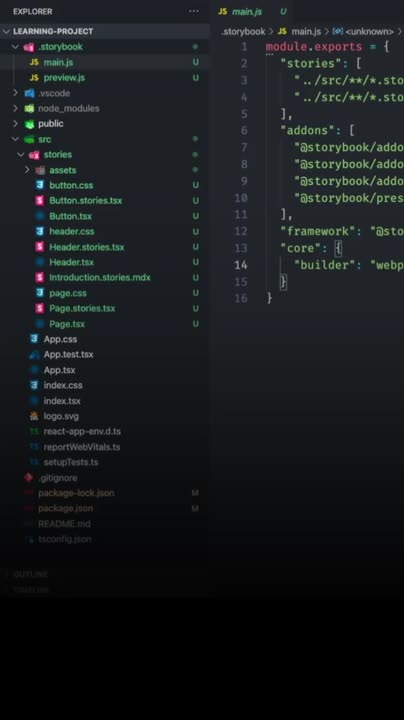
Task: Switch to the main.js editor tab
Action: coord(252,11)
